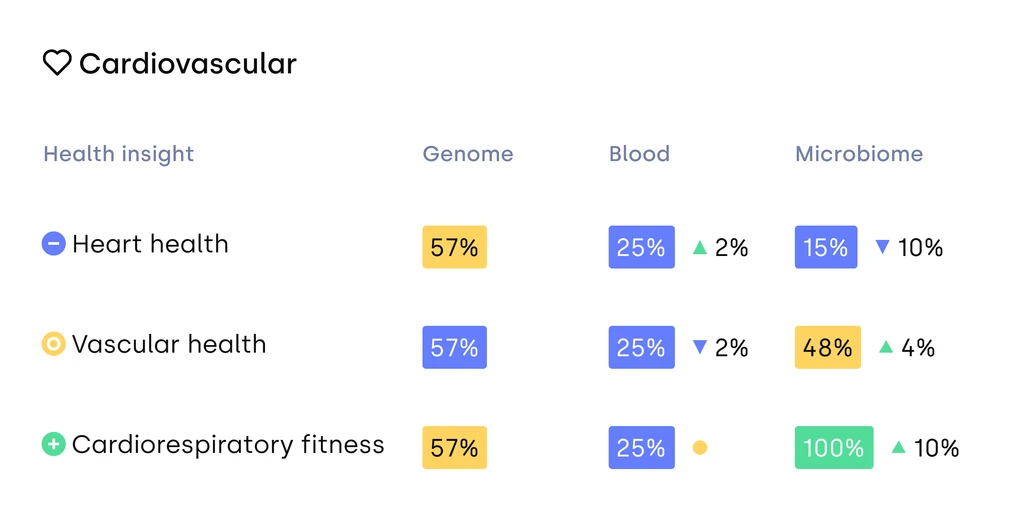Select the Blood column header
Screen dimensions: 1024x512
click(639, 154)
